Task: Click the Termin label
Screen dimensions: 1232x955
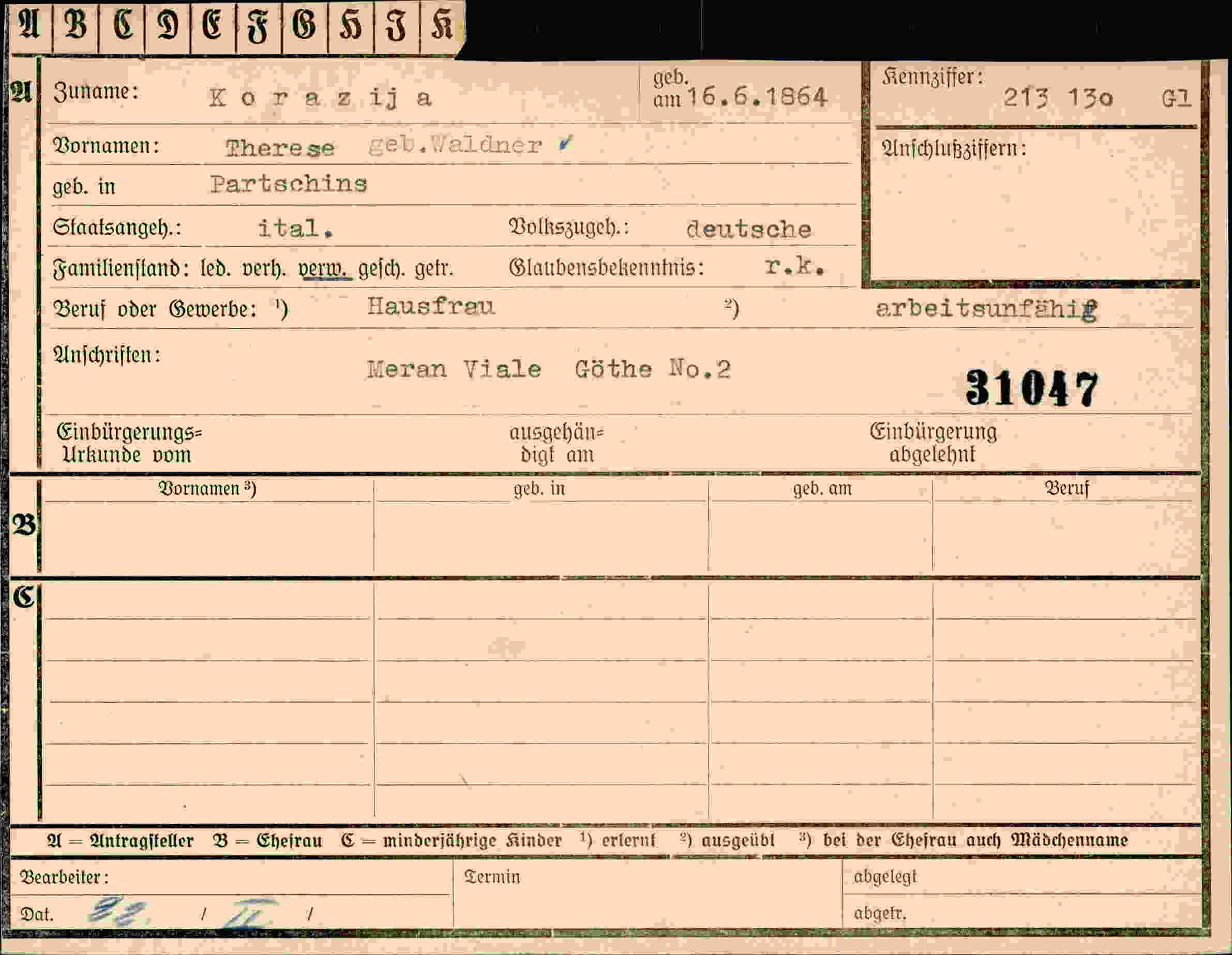Action: [x=492, y=877]
